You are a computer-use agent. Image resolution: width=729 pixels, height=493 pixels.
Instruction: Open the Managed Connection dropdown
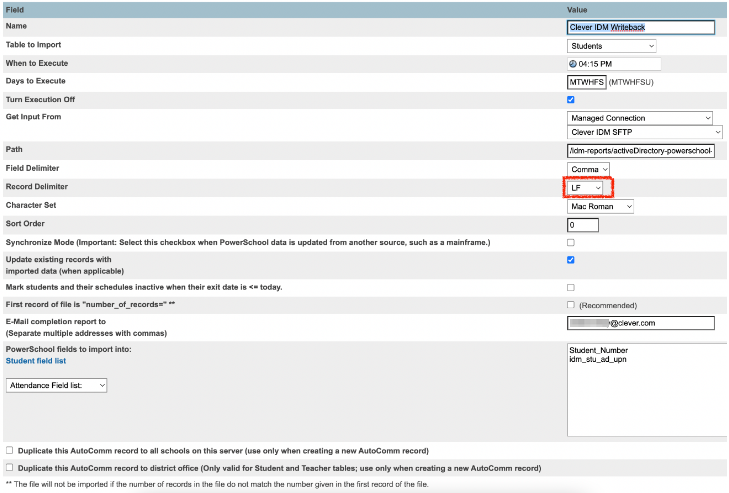coord(642,118)
